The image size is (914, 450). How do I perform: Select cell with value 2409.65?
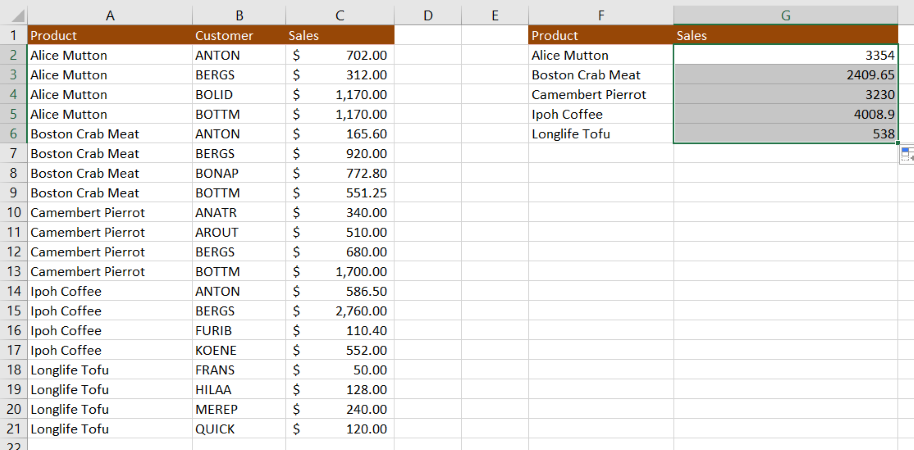click(786, 75)
